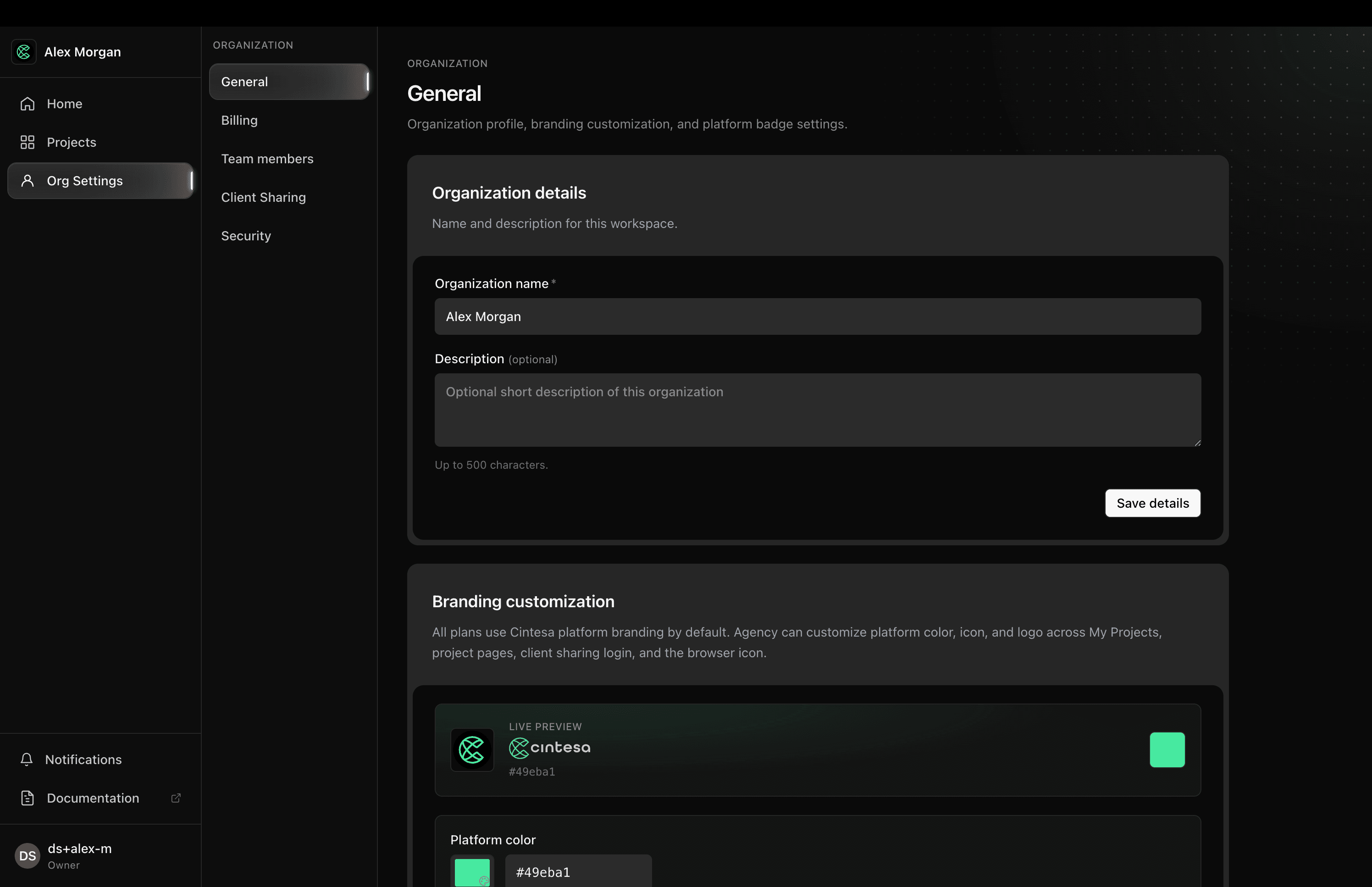Click the DS user avatar
Image resolution: width=1372 pixels, height=887 pixels.
28,856
